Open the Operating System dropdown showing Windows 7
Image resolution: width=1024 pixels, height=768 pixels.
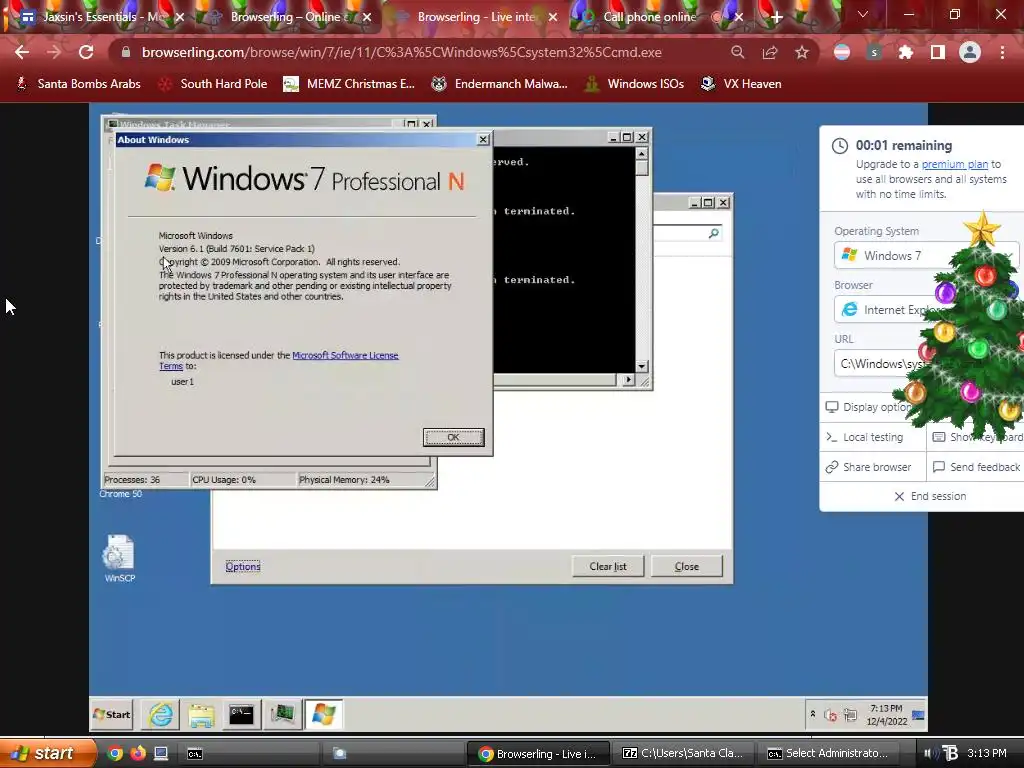pos(926,255)
